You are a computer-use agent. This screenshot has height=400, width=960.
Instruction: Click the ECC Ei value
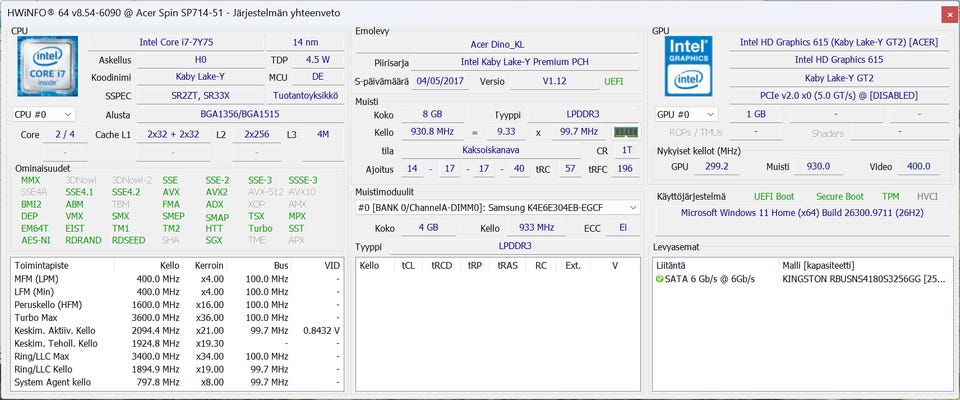(621, 228)
